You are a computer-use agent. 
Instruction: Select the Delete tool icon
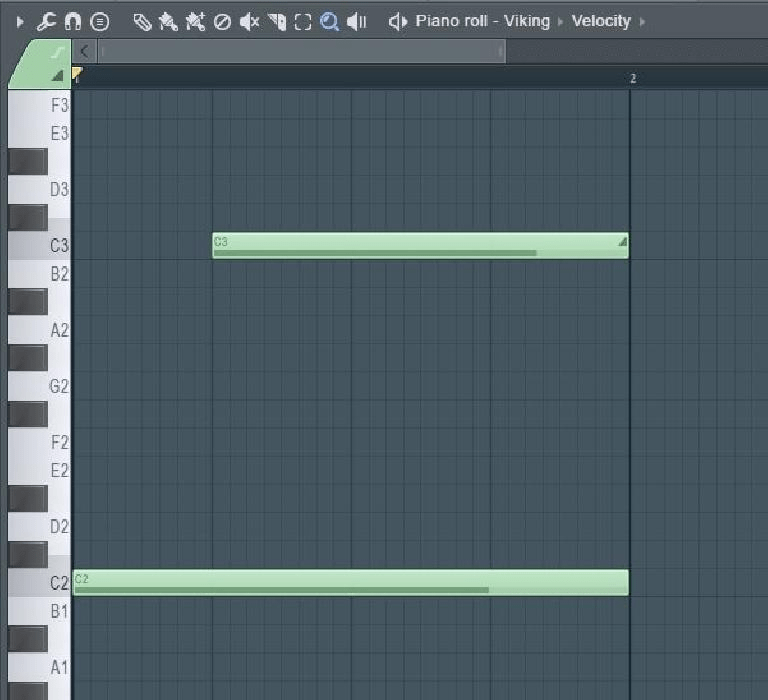click(222, 22)
